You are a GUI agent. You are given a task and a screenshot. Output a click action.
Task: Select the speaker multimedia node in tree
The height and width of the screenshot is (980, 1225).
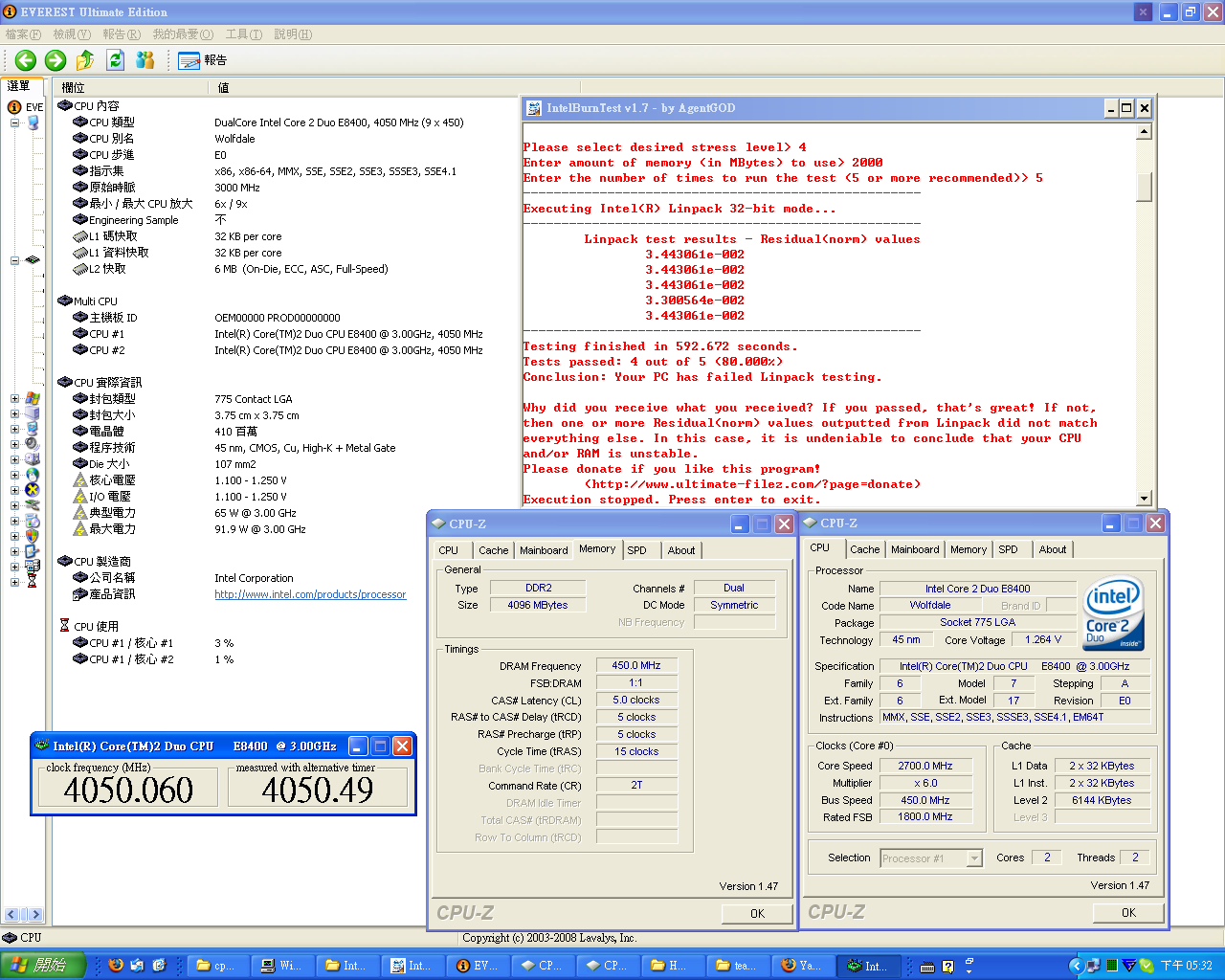[33, 444]
